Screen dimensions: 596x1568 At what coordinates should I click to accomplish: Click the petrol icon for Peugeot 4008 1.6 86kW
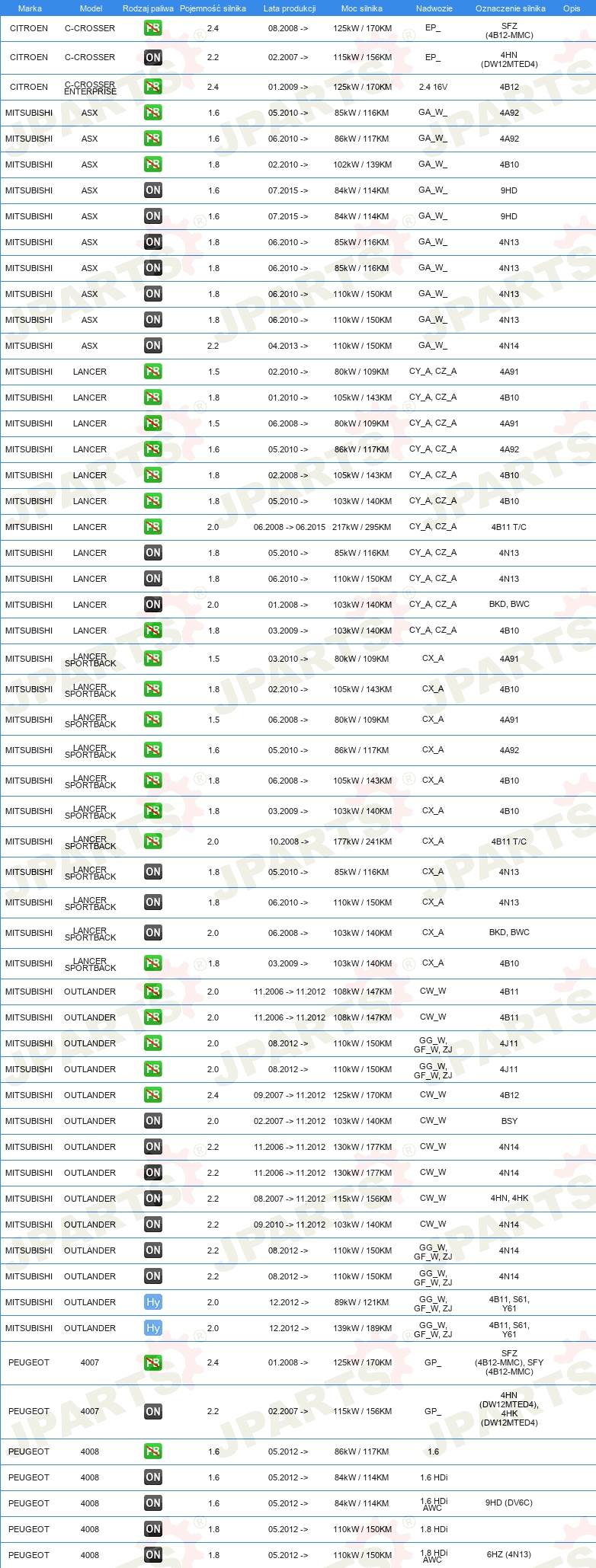(x=153, y=1451)
